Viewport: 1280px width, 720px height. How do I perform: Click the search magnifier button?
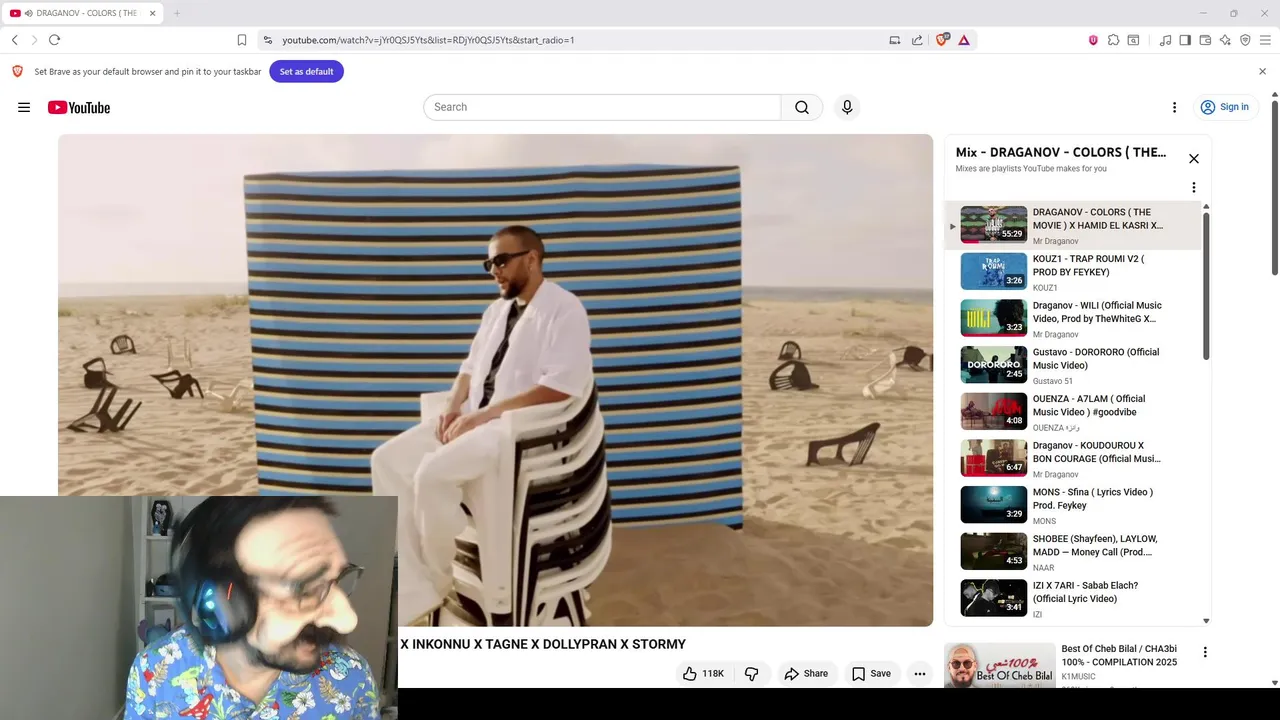(802, 107)
